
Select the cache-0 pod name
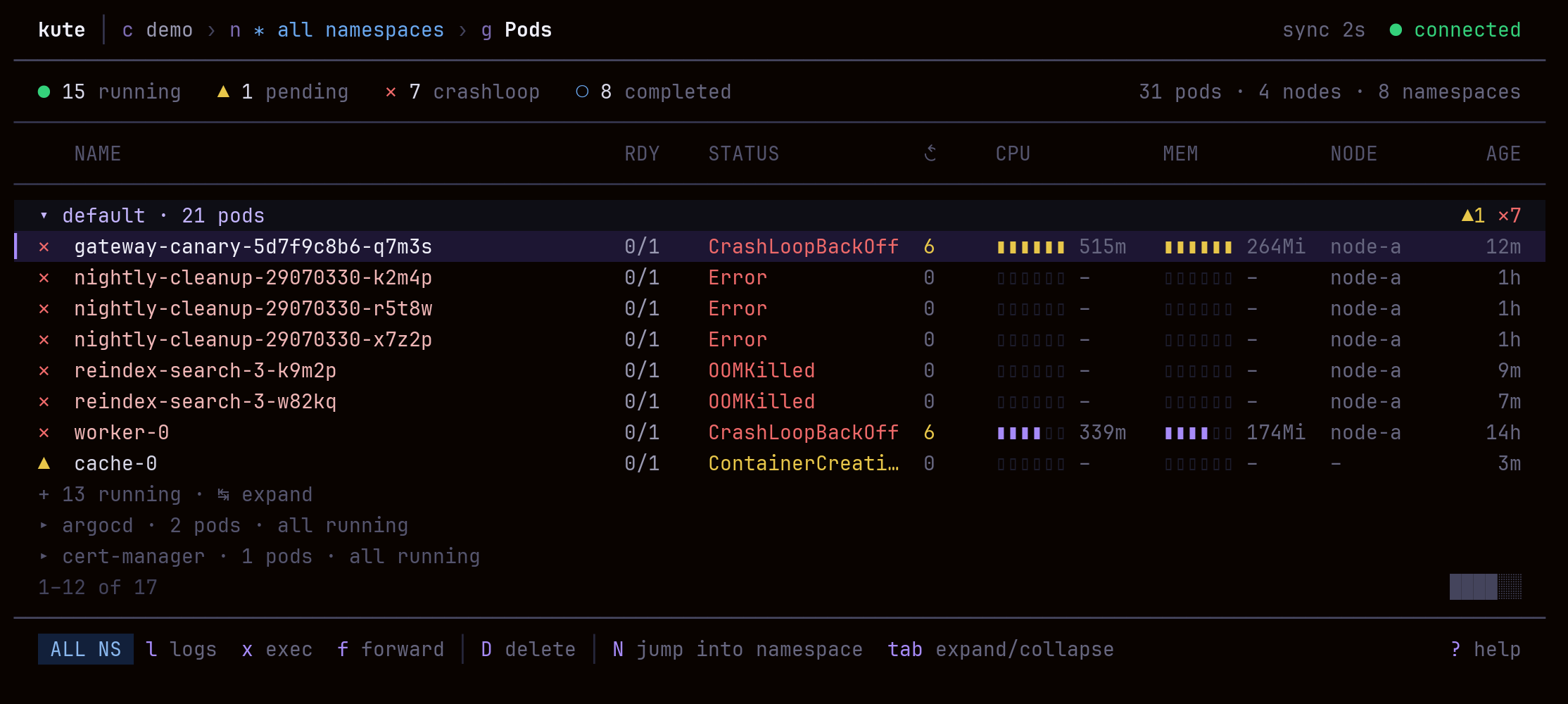coord(115,464)
